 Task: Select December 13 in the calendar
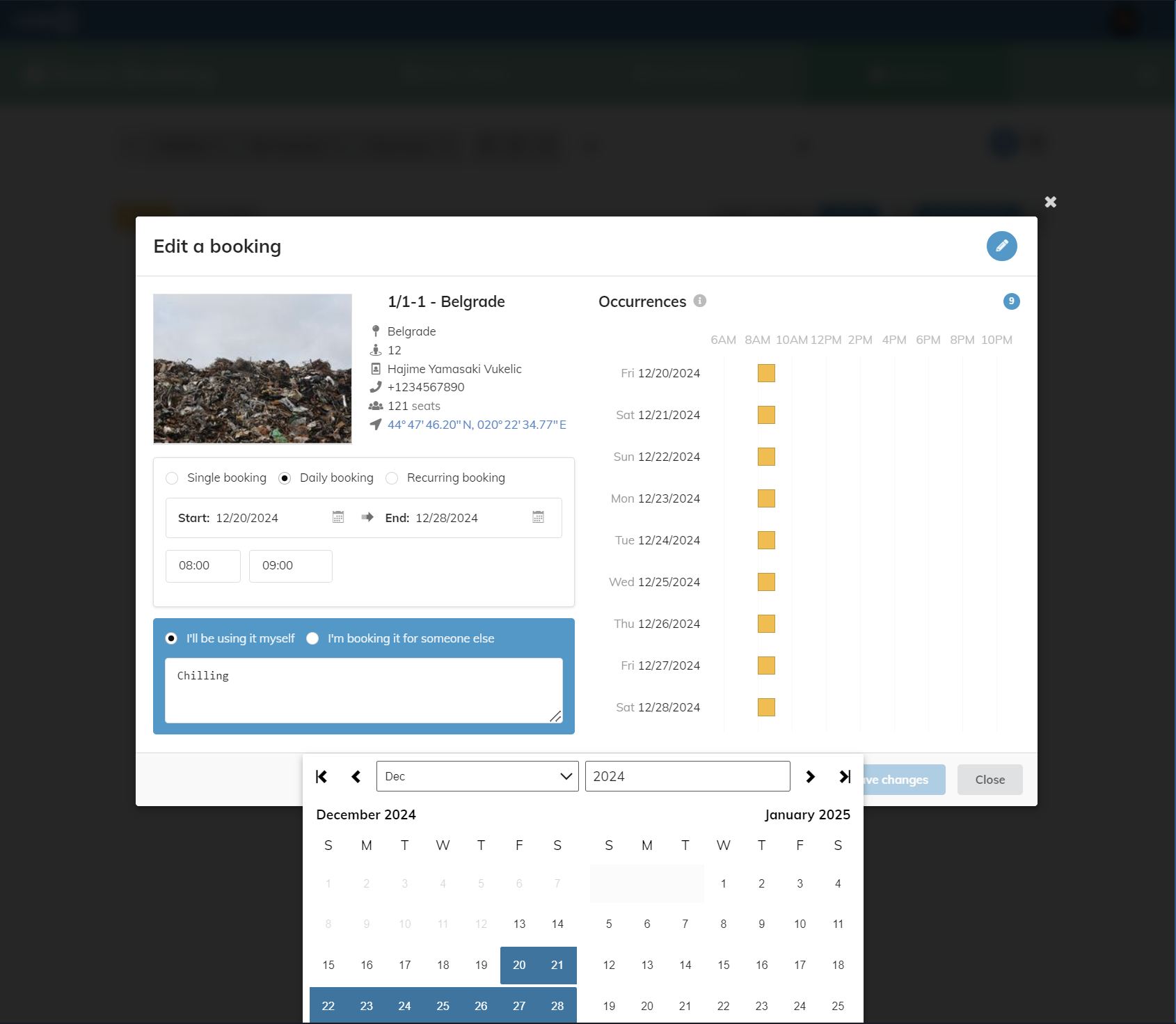[x=519, y=924]
